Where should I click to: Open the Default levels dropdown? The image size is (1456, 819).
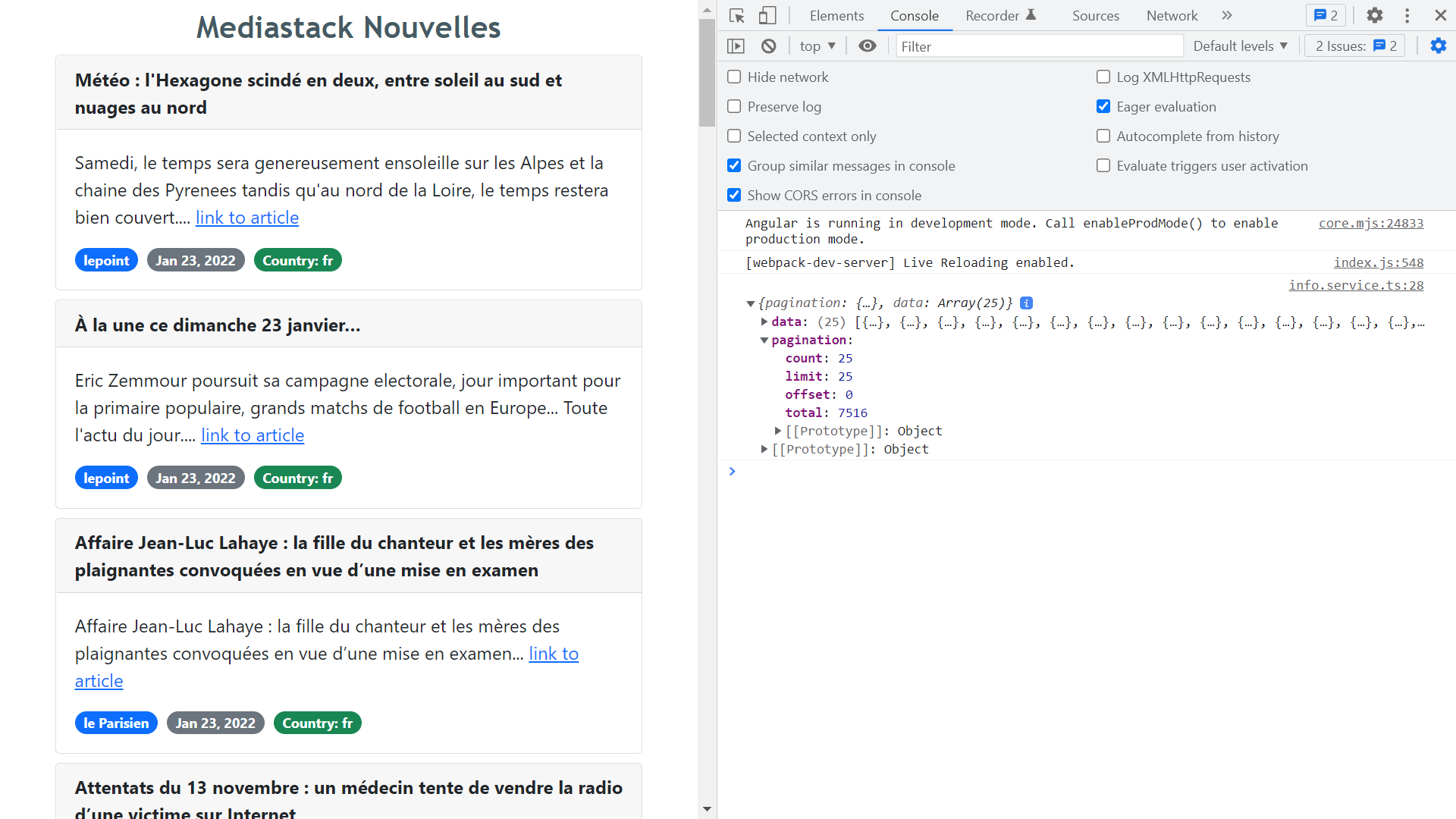point(1240,46)
